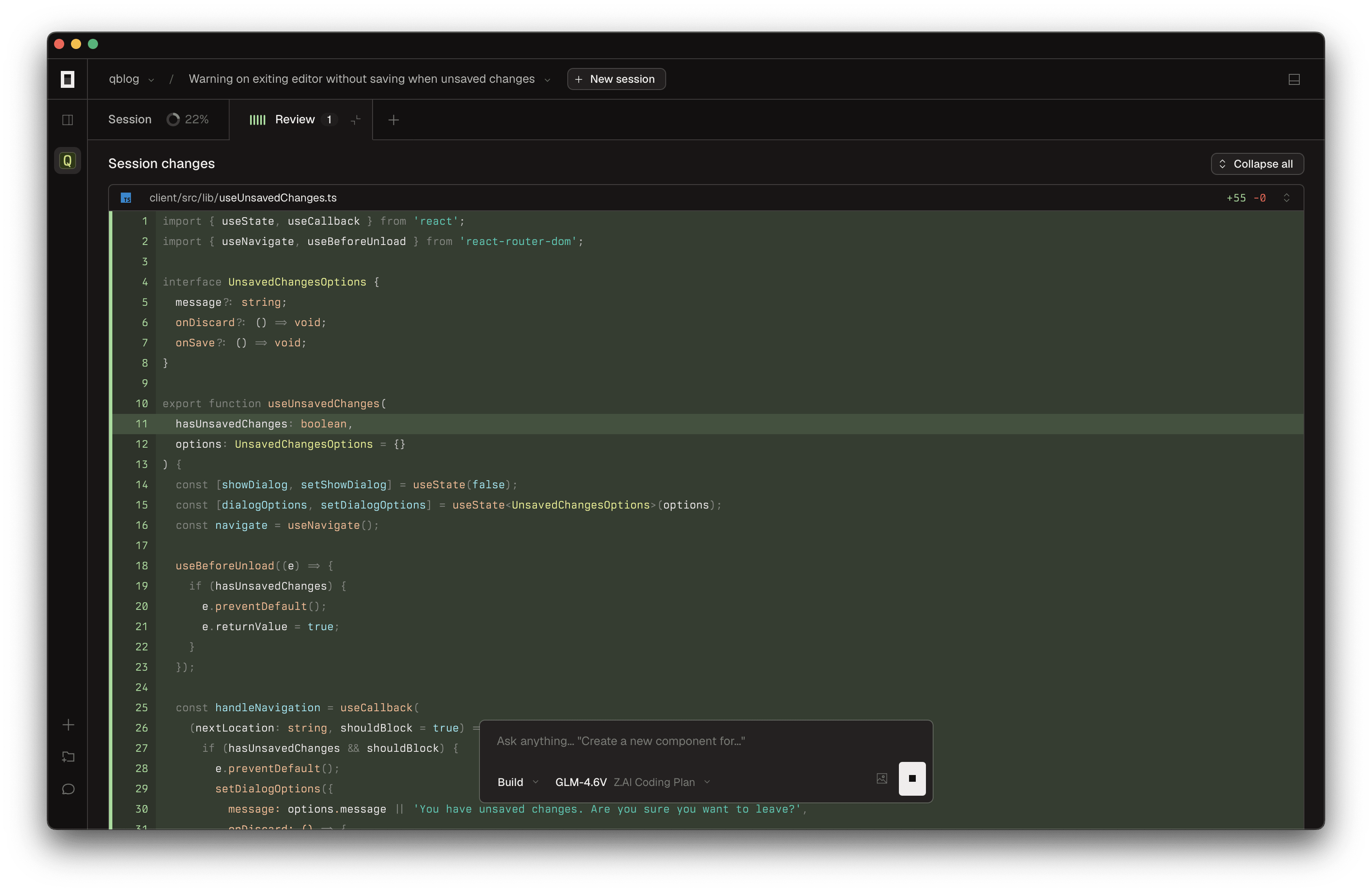Add a new tab with the plus icon
Screen dimensions: 1372x892
click(394, 120)
